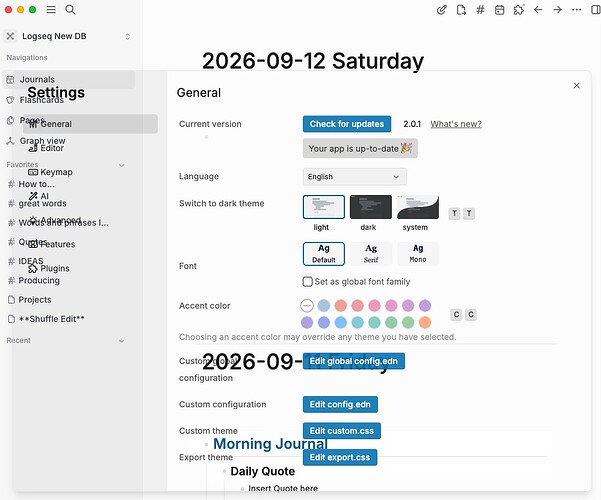Toggle the right sidebar panel icon
This screenshot has height=500, width=601.
tap(596, 10)
